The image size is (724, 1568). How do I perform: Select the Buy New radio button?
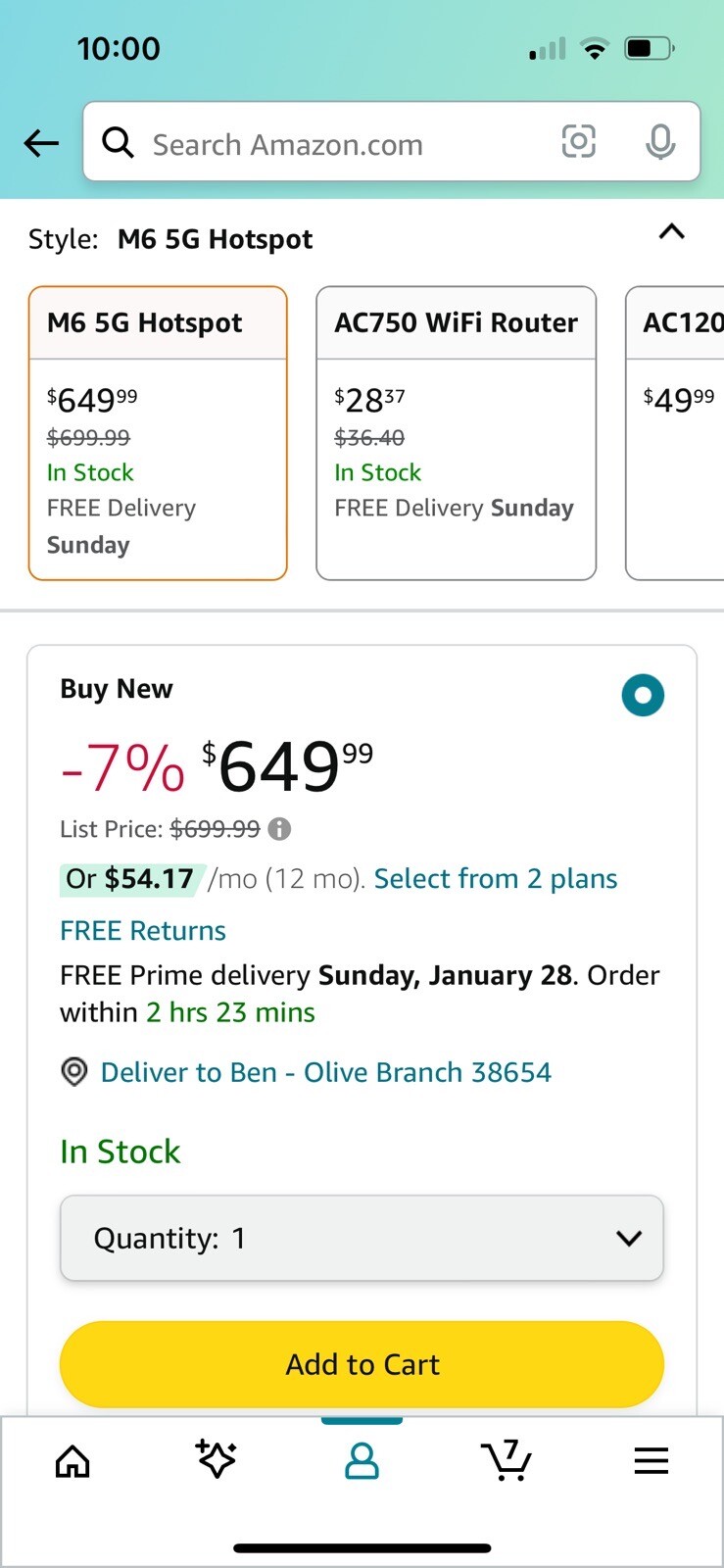[643, 695]
